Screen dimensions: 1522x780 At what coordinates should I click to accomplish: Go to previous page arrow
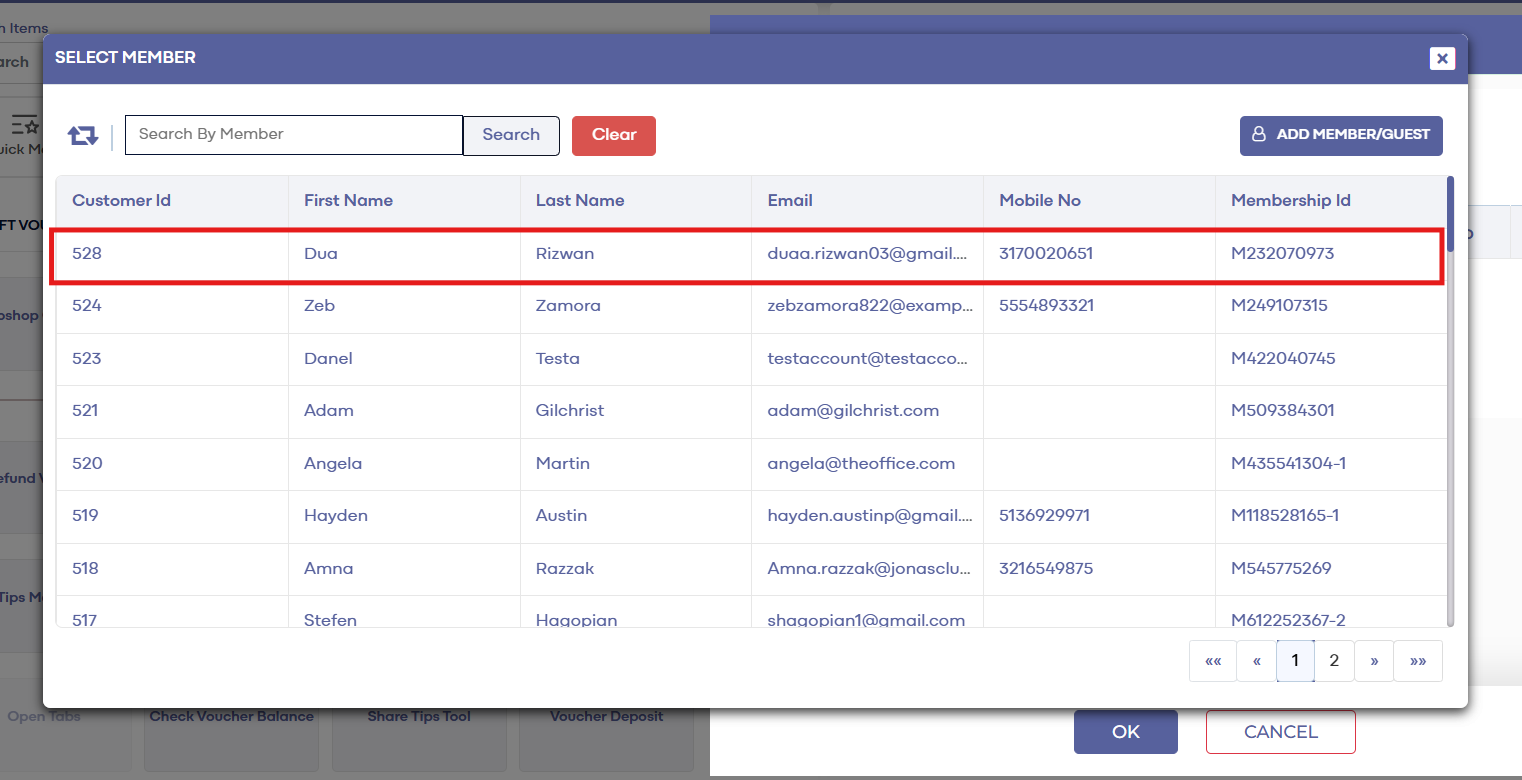pyautogui.click(x=1256, y=661)
